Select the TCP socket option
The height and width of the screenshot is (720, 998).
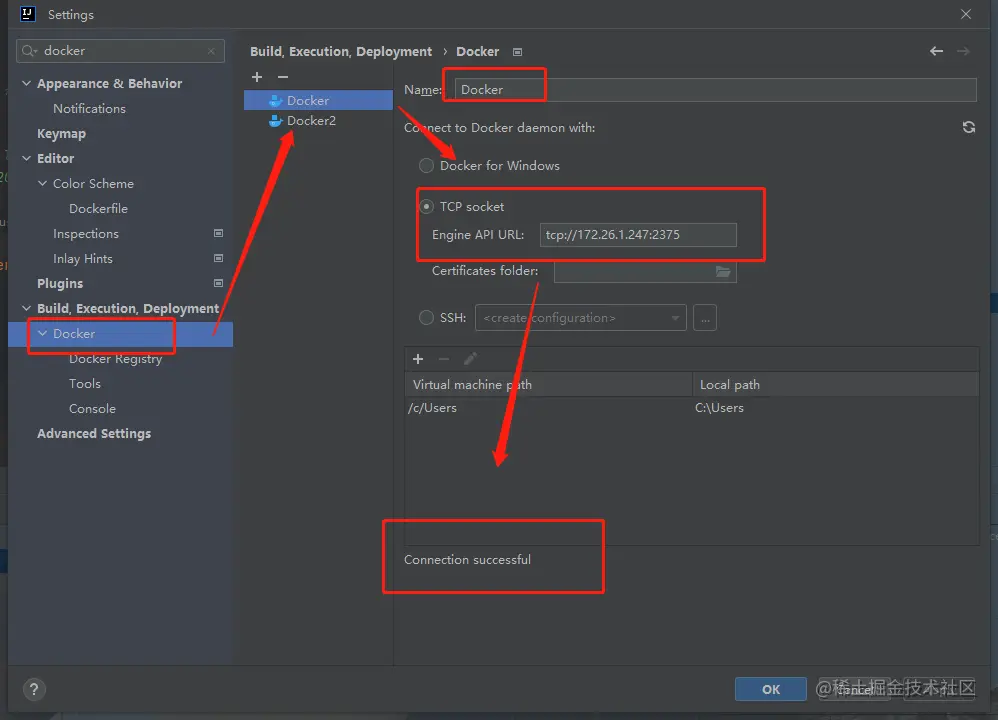pos(426,206)
